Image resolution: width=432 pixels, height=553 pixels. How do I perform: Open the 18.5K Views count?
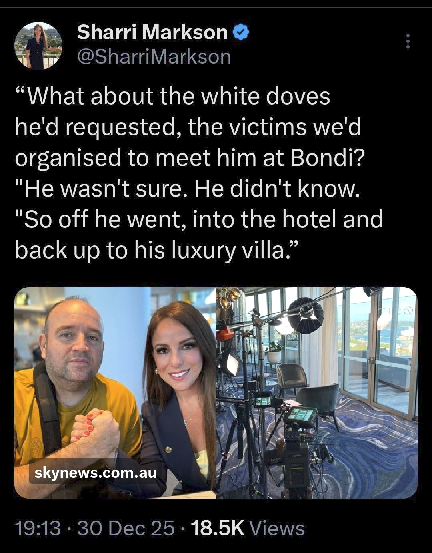[x=248, y=528]
